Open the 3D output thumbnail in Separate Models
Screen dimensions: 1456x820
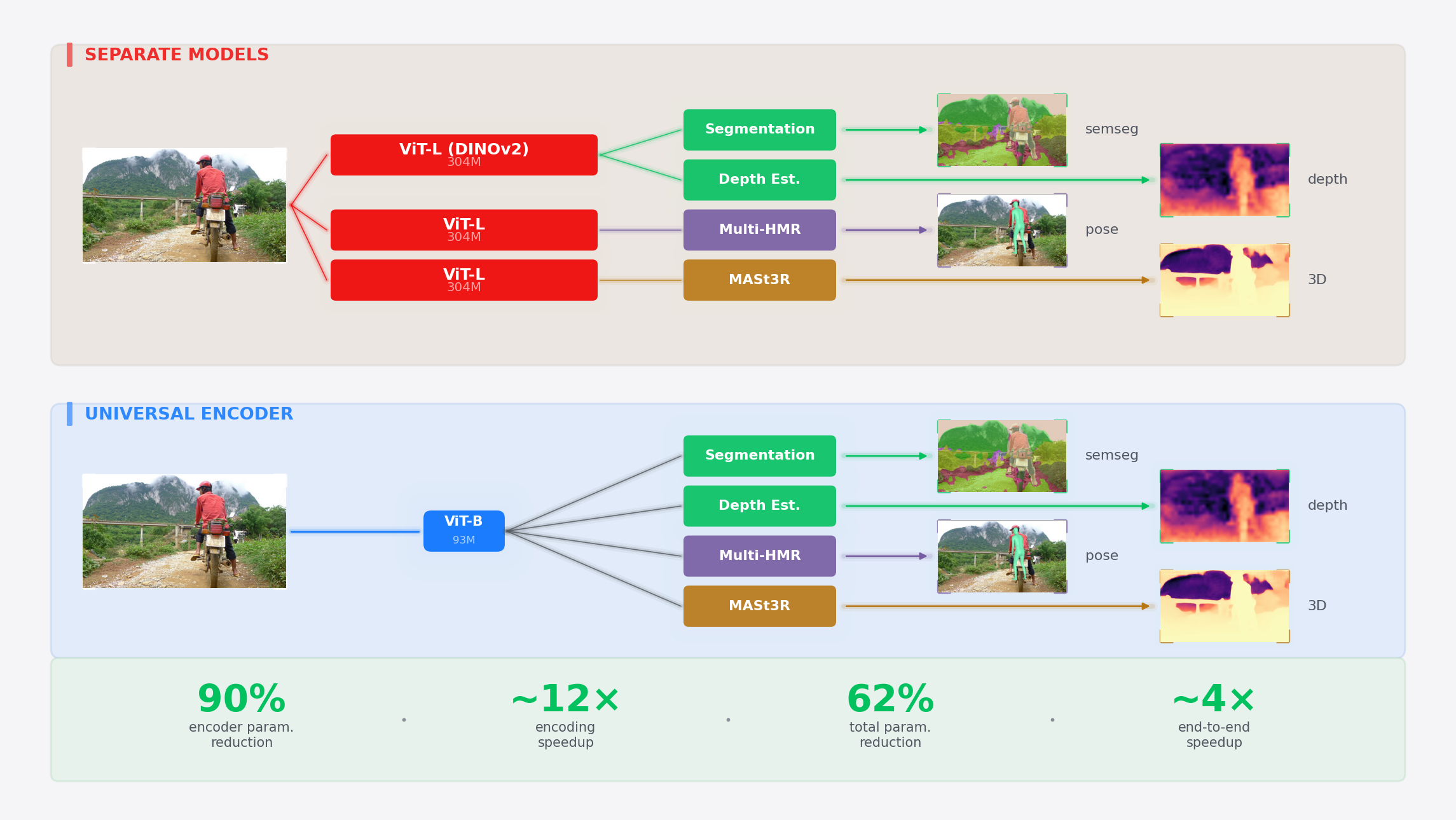1225,280
